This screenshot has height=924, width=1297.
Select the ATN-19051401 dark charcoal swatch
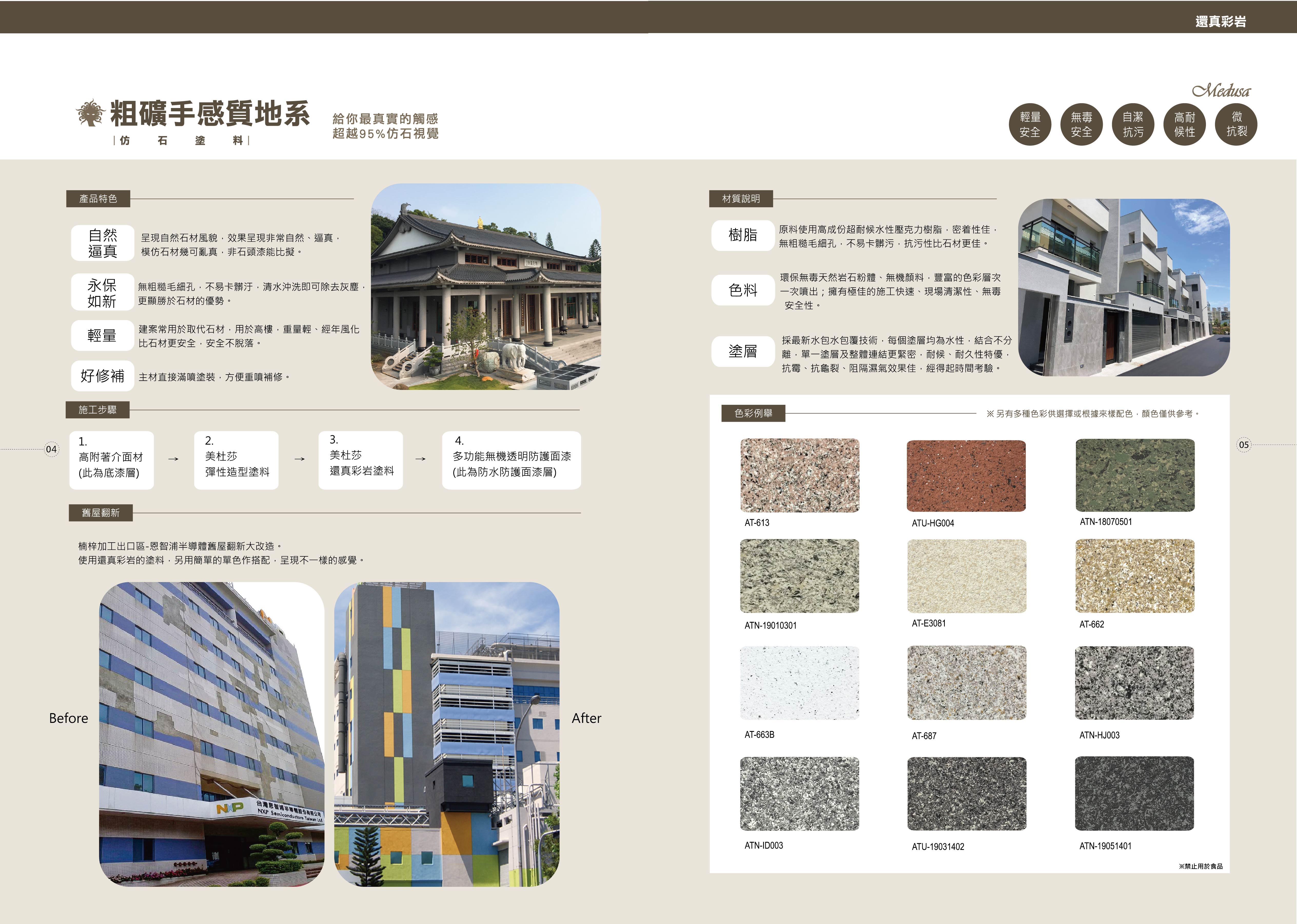pyautogui.click(x=1134, y=793)
